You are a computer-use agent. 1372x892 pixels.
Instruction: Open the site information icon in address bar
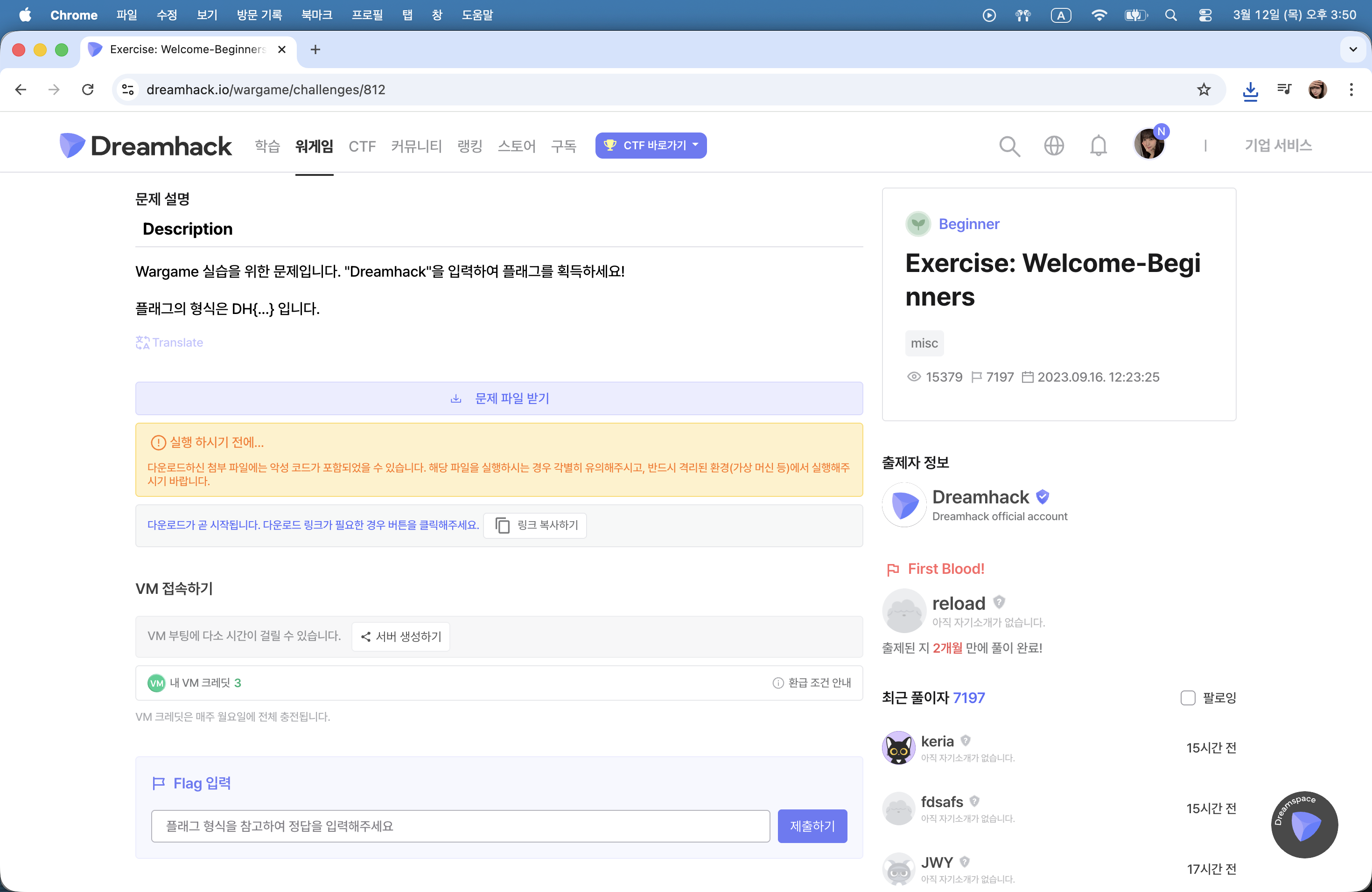pos(128,89)
